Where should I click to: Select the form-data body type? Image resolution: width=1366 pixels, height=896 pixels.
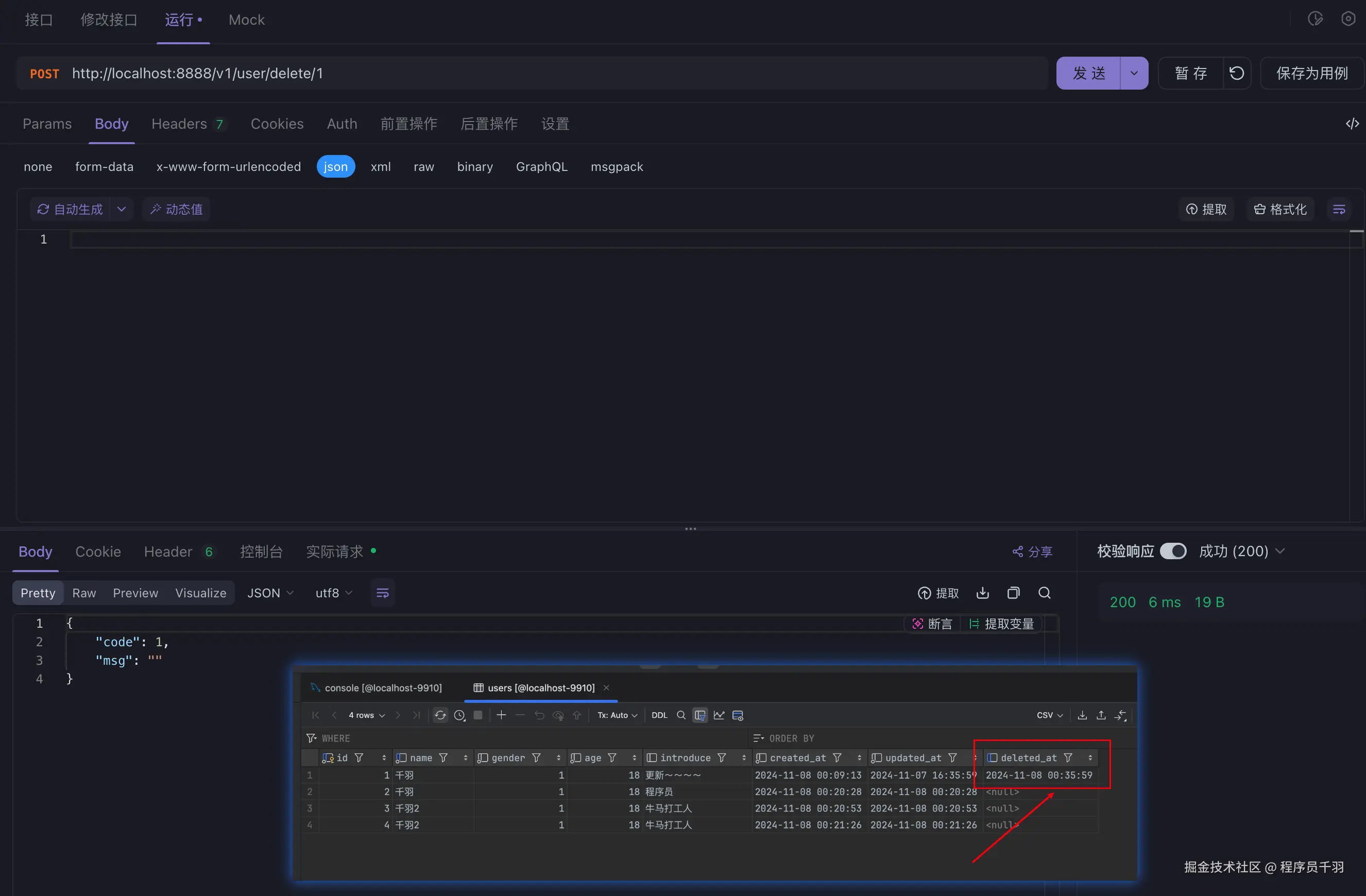[104, 166]
